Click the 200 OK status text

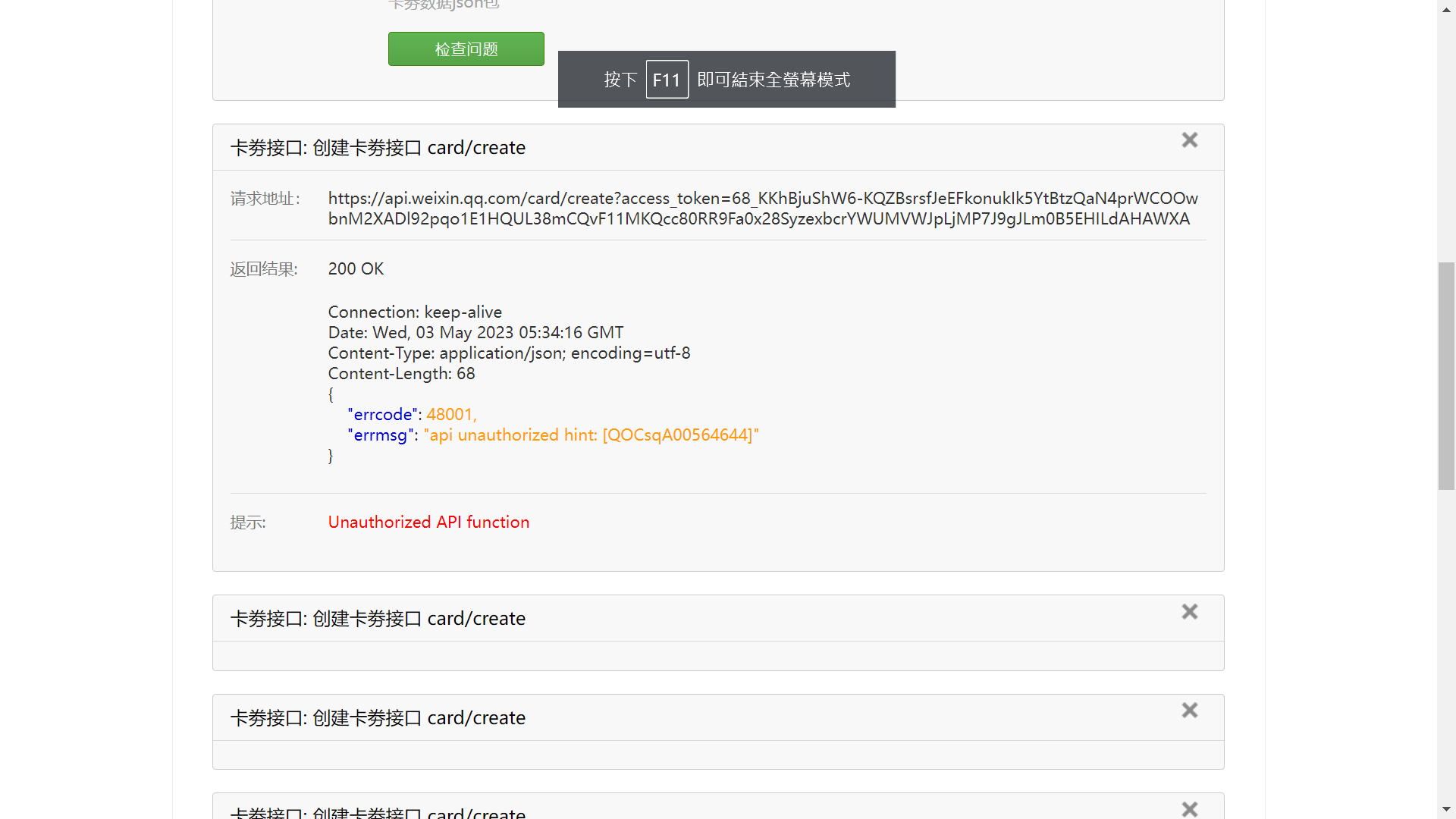356,269
